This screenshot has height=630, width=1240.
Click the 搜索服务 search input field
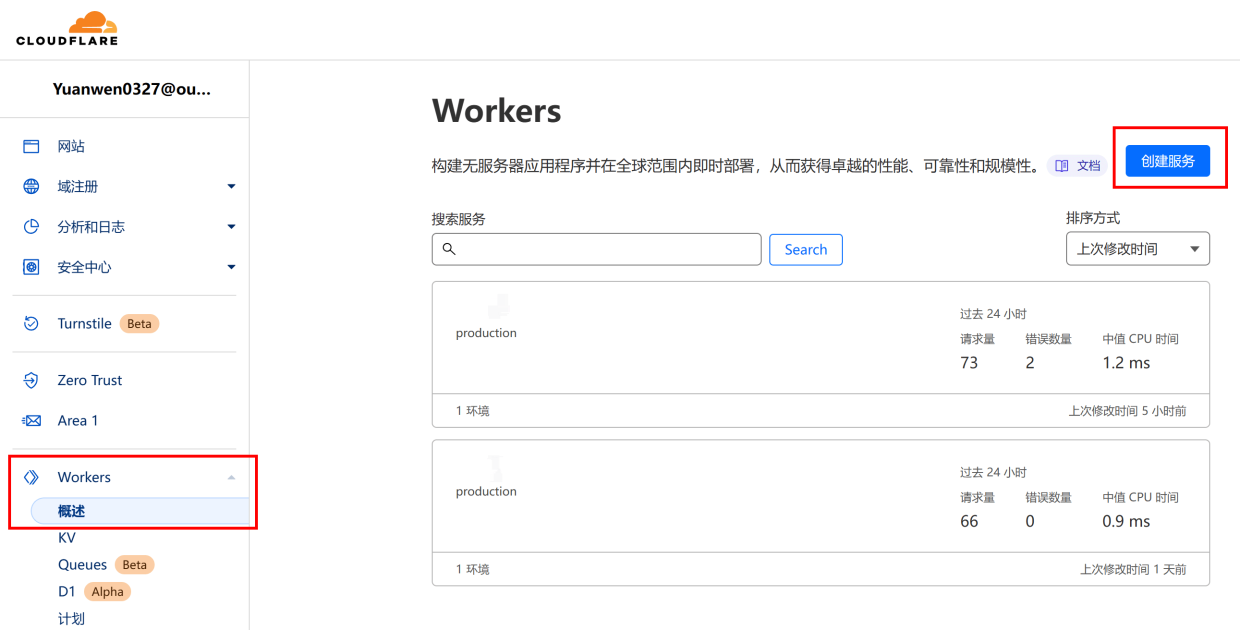(597, 249)
